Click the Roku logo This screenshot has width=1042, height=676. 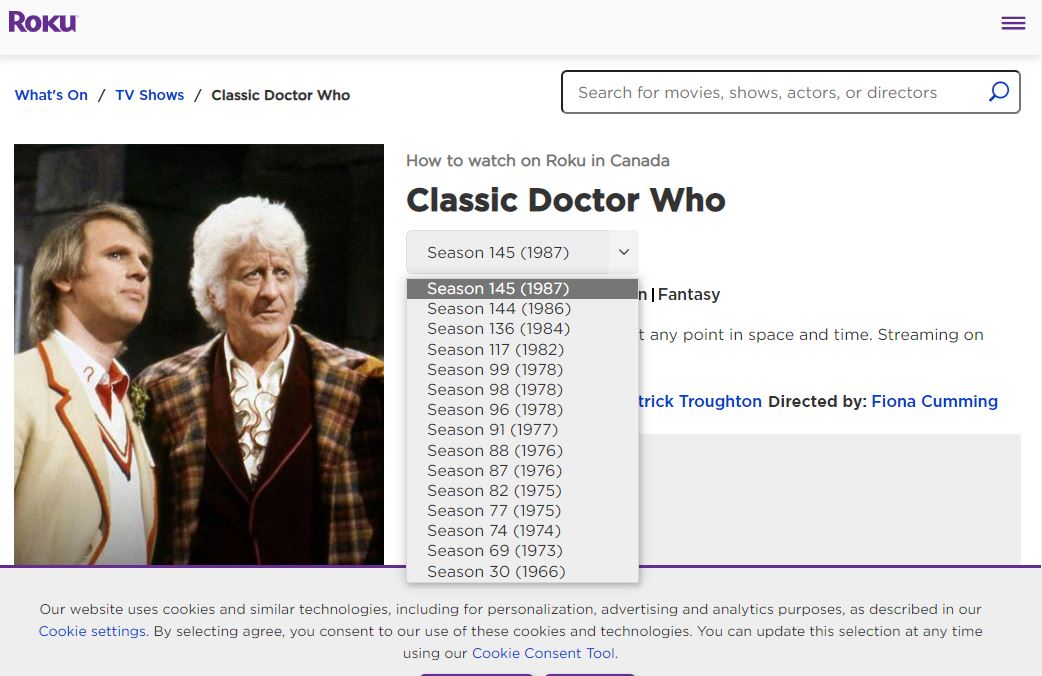pos(43,22)
